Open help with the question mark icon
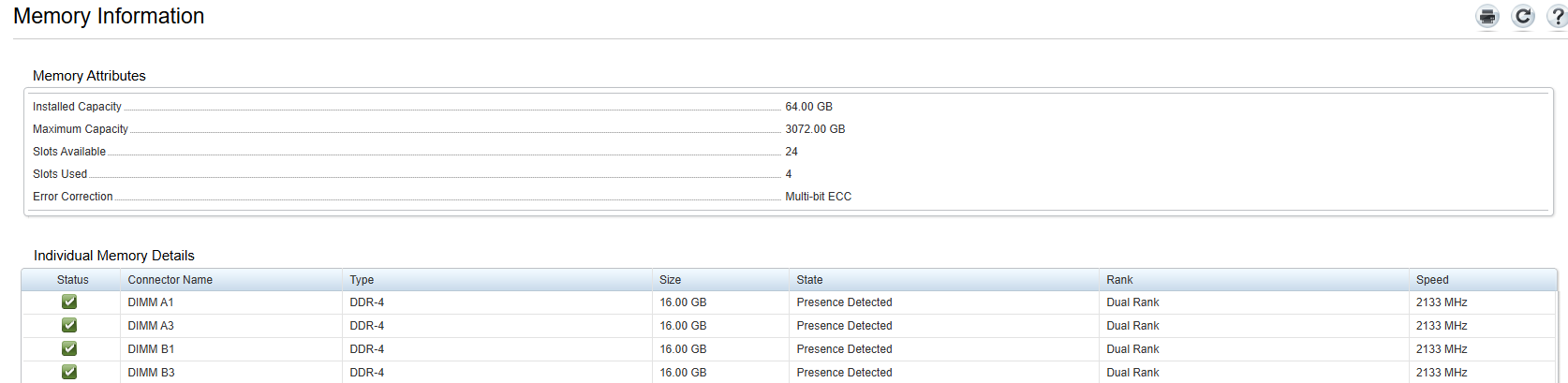The width and height of the screenshot is (1568, 383). click(1557, 17)
